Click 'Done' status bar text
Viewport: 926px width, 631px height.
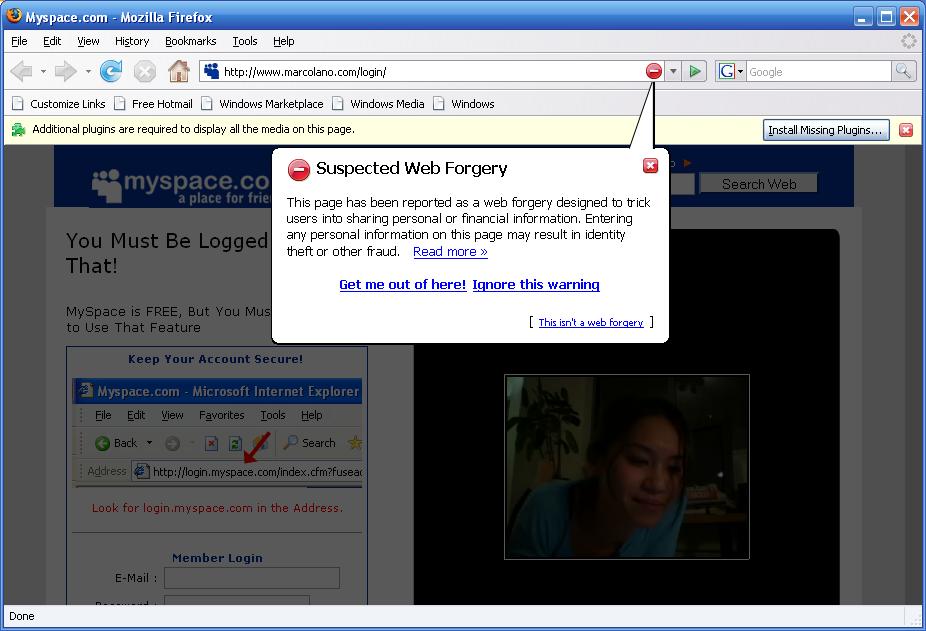pos(22,616)
